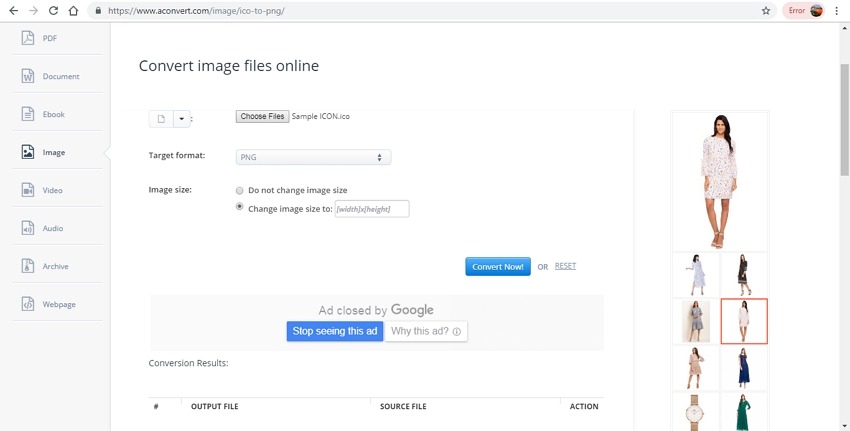
Task: Open the Audio converter icon
Action: (27, 228)
